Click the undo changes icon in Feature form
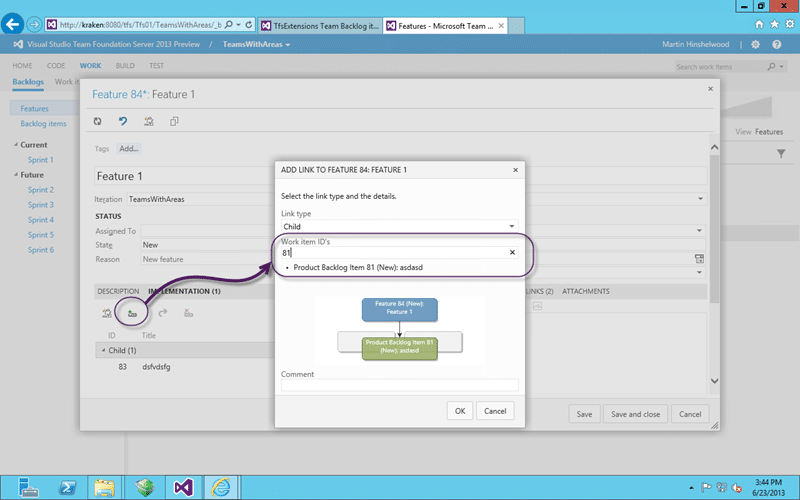 coord(123,121)
